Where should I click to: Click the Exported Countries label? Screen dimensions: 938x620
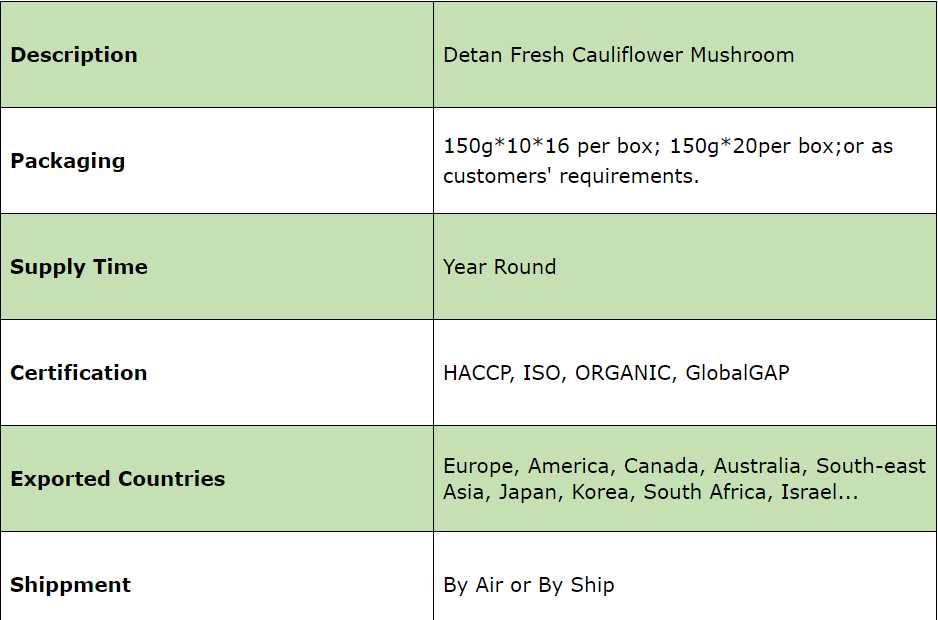(x=118, y=479)
